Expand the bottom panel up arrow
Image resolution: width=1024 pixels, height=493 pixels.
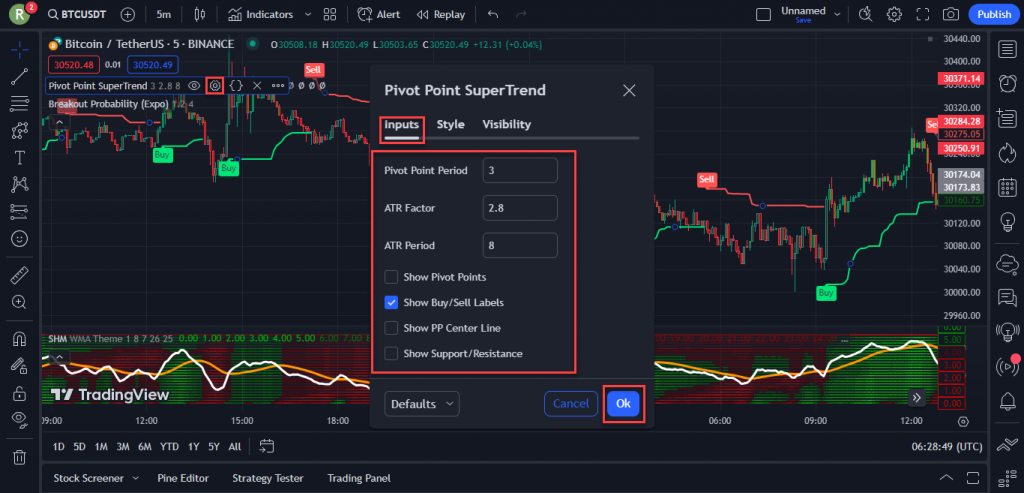pos(947,477)
